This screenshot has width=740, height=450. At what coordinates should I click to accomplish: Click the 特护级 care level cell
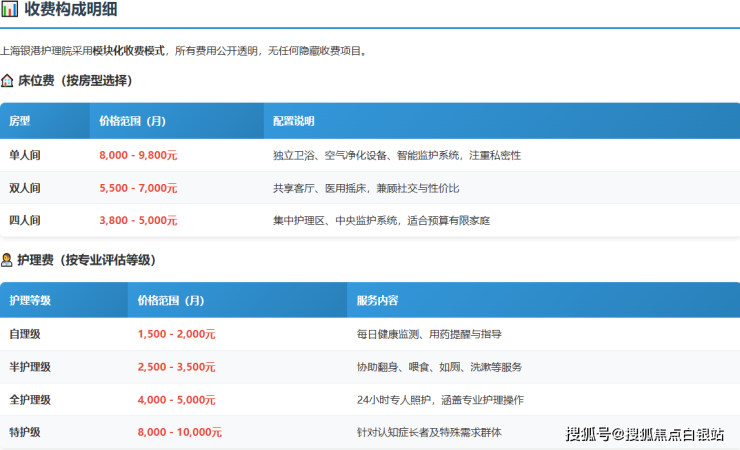coord(25,432)
